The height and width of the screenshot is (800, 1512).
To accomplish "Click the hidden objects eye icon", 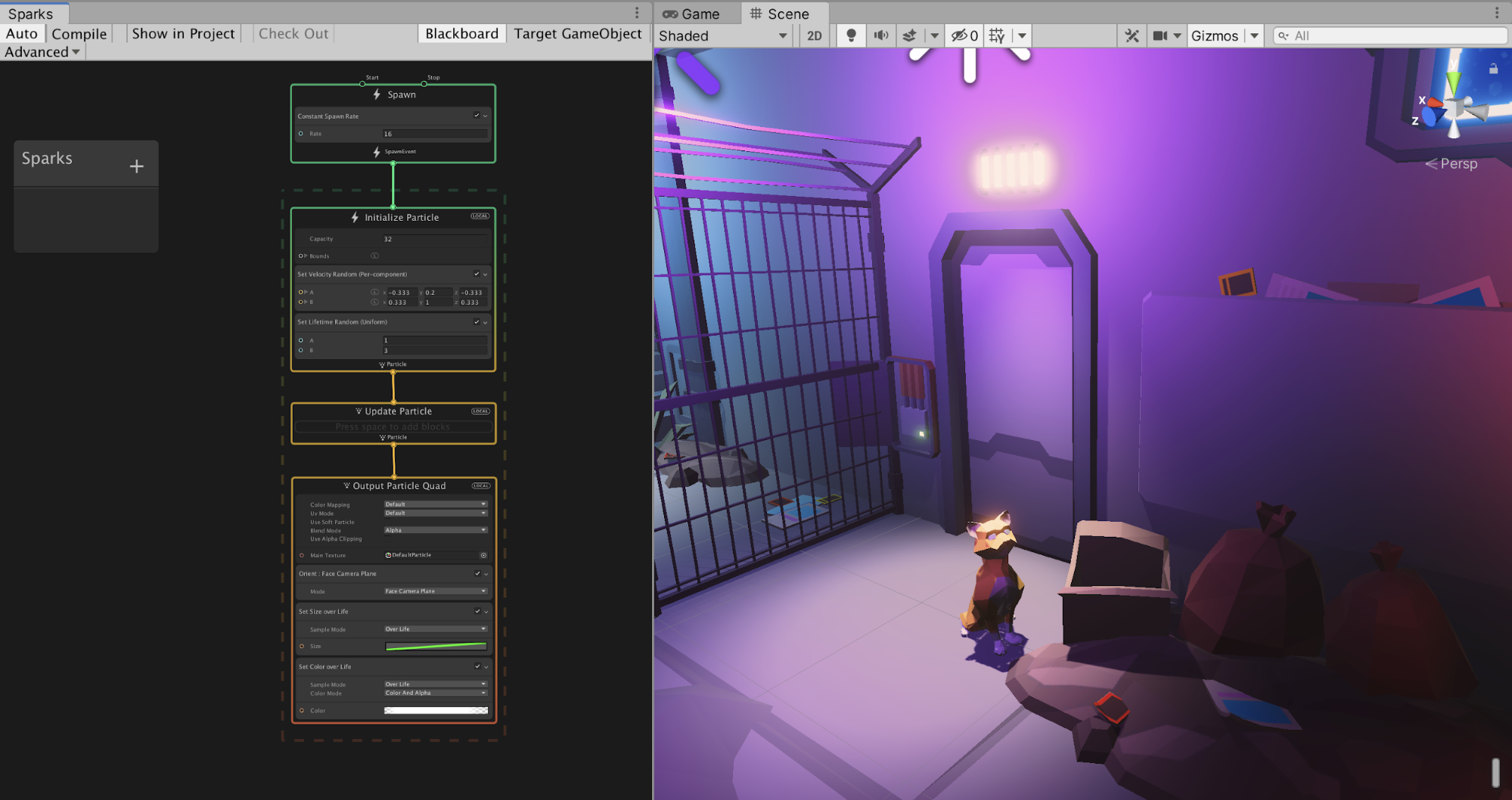I will pyautogui.click(x=964, y=36).
